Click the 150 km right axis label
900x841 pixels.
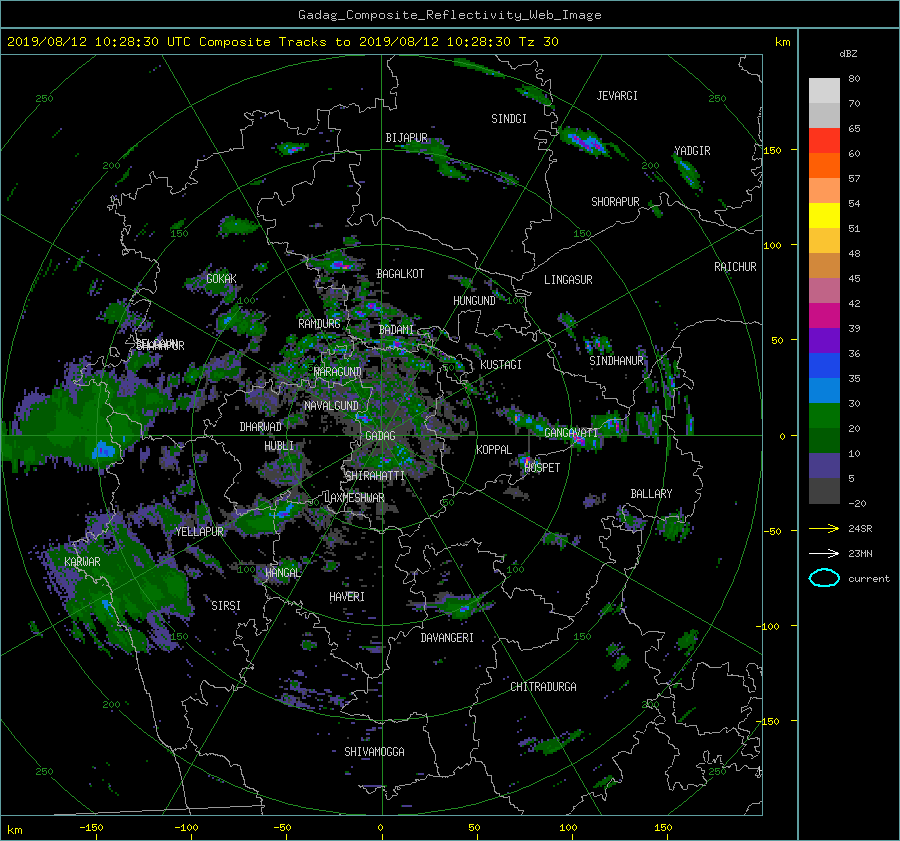click(x=772, y=150)
